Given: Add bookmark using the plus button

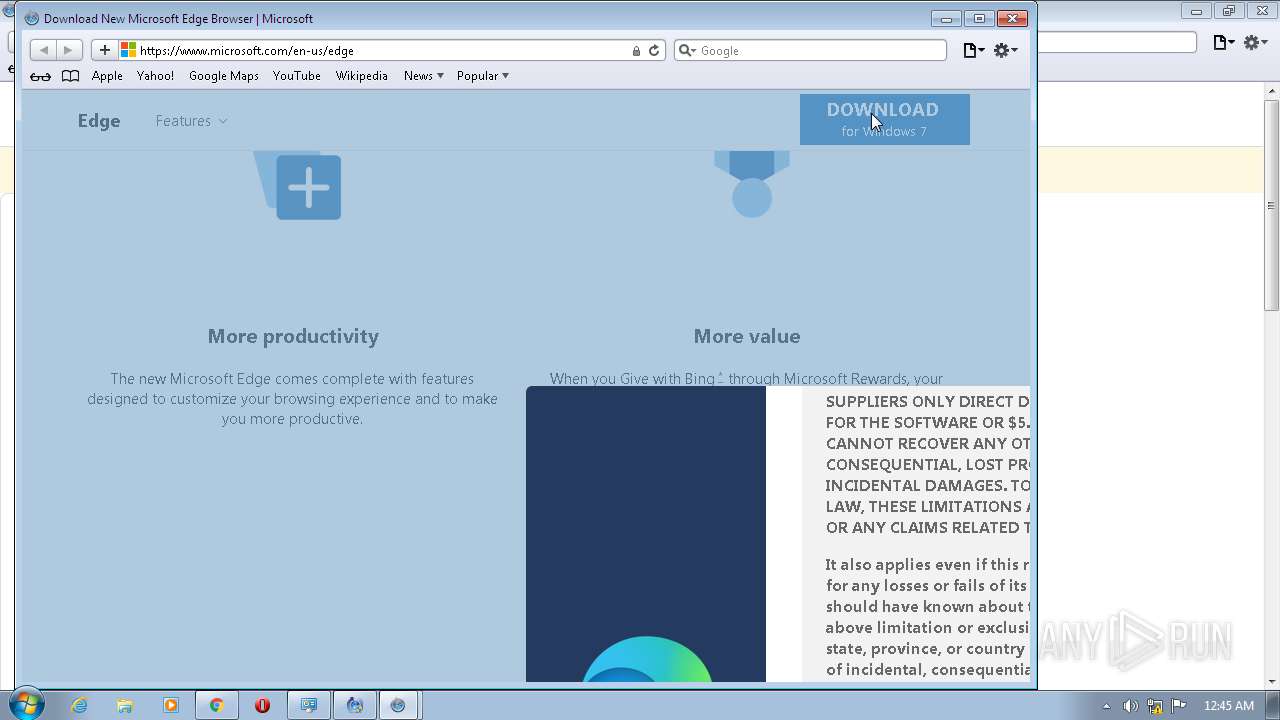Looking at the screenshot, I should coord(105,50).
